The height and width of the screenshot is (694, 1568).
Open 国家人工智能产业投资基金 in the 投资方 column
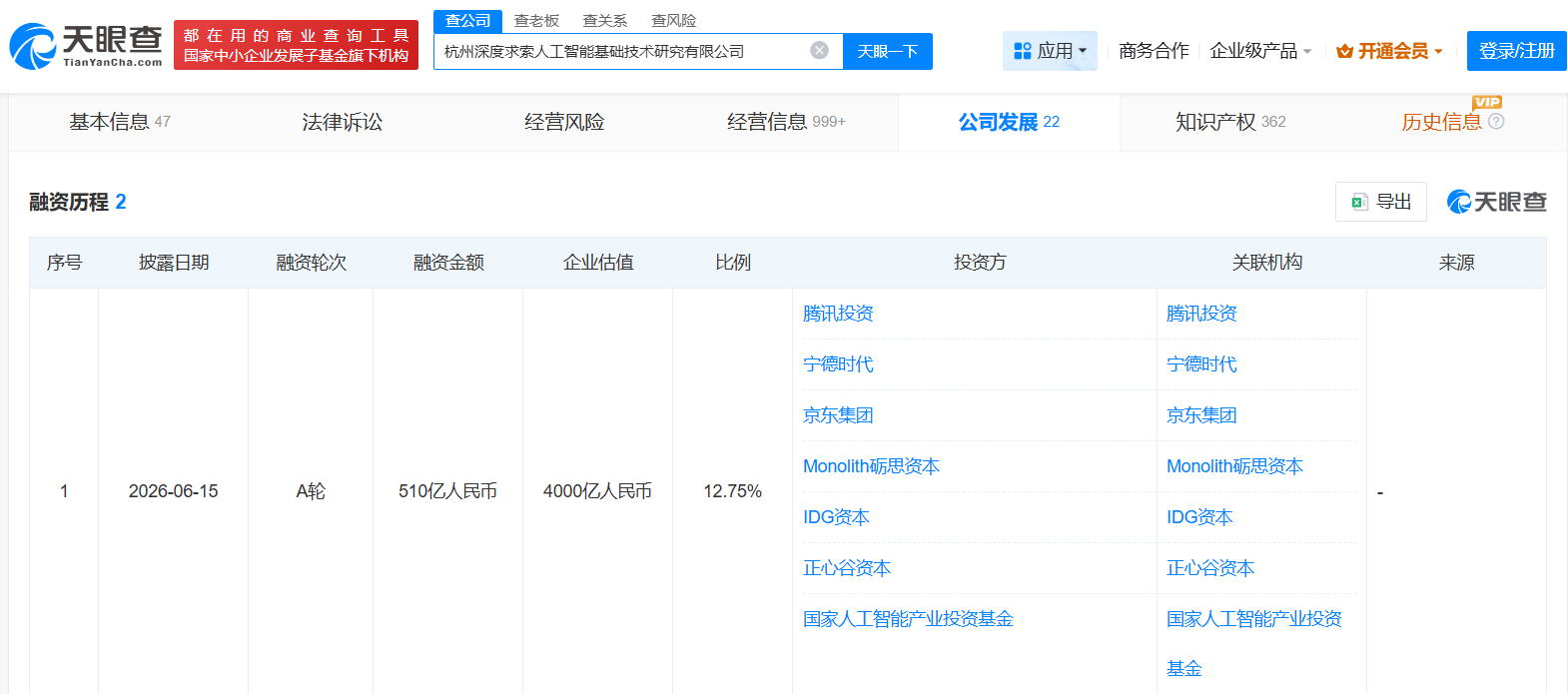pos(908,619)
